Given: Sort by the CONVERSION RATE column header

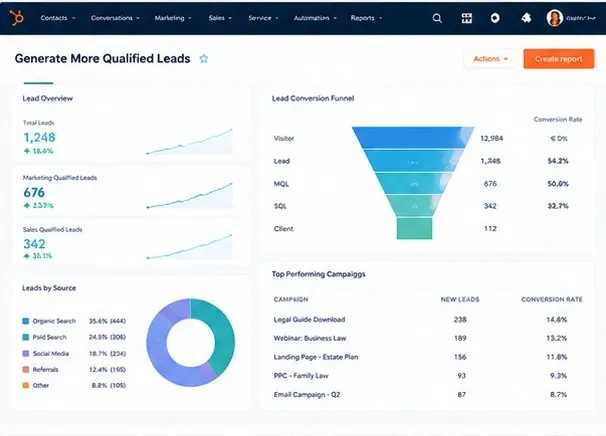Looking at the screenshot, I should pyautogui.click(x=552, y=300).
